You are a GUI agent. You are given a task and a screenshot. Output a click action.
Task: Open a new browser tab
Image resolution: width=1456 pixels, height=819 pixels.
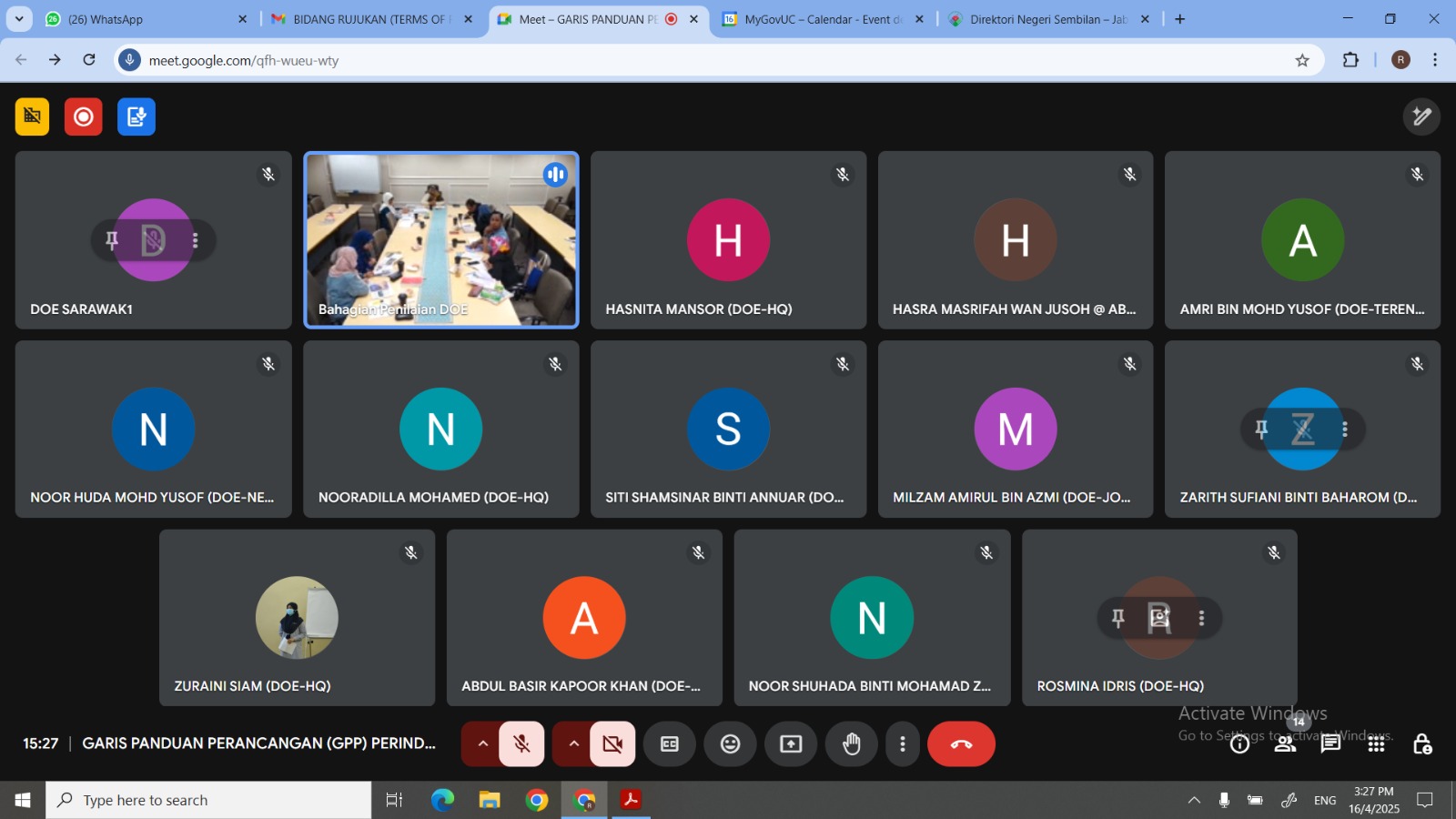click(1180, 19)
